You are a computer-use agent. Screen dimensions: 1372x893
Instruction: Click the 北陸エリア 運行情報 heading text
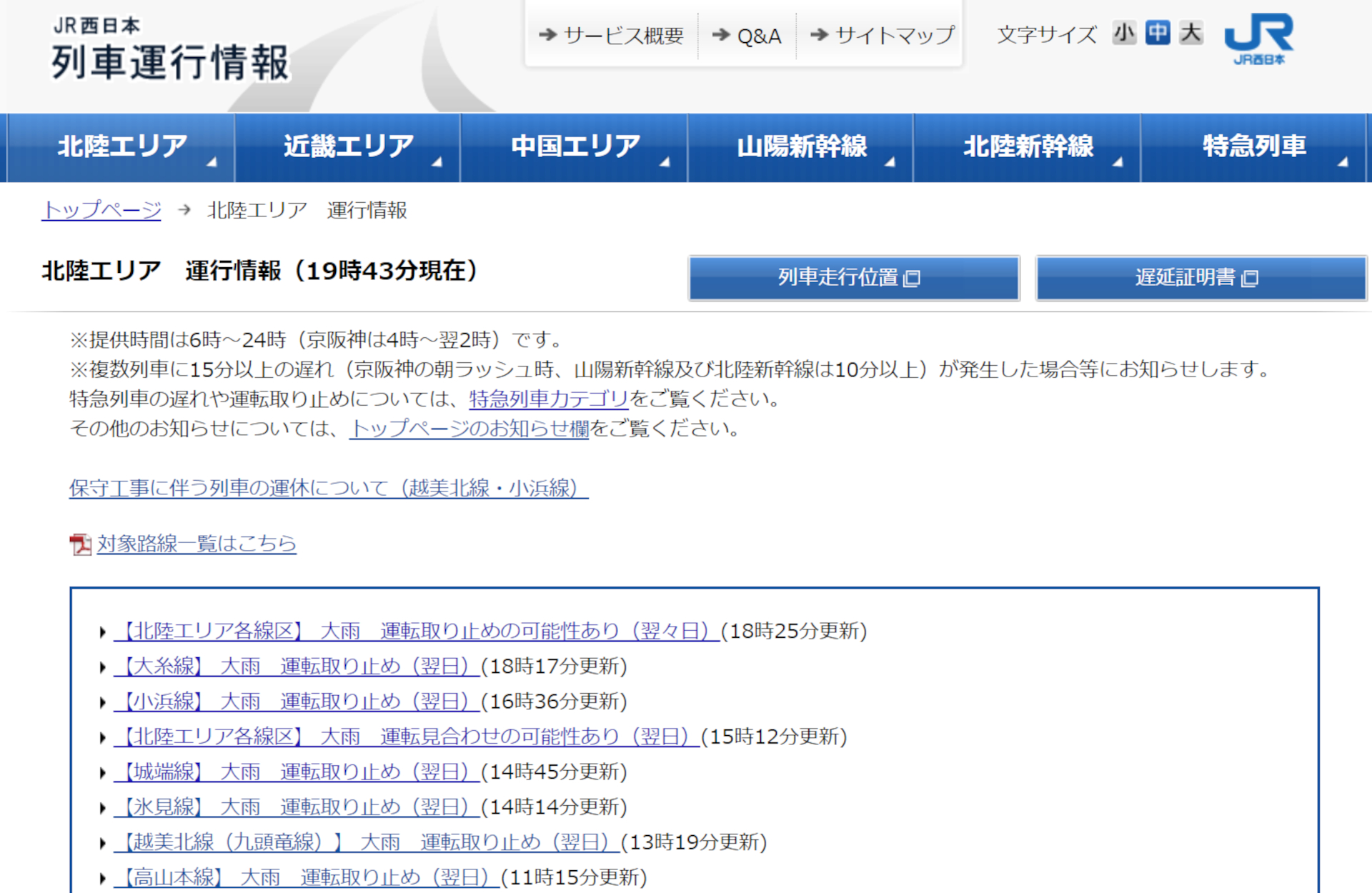click(260, 271)
